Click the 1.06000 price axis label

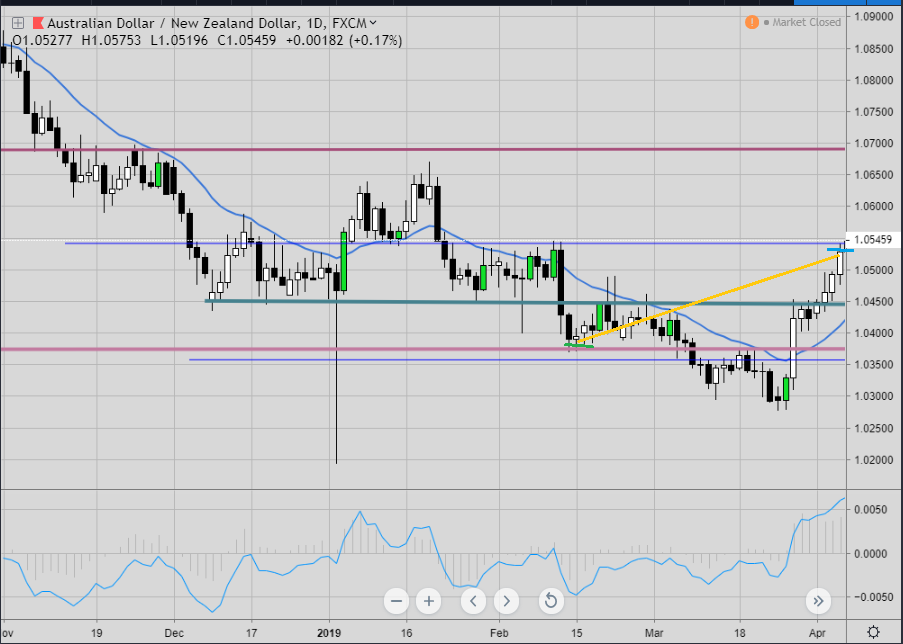click(874, 207)
